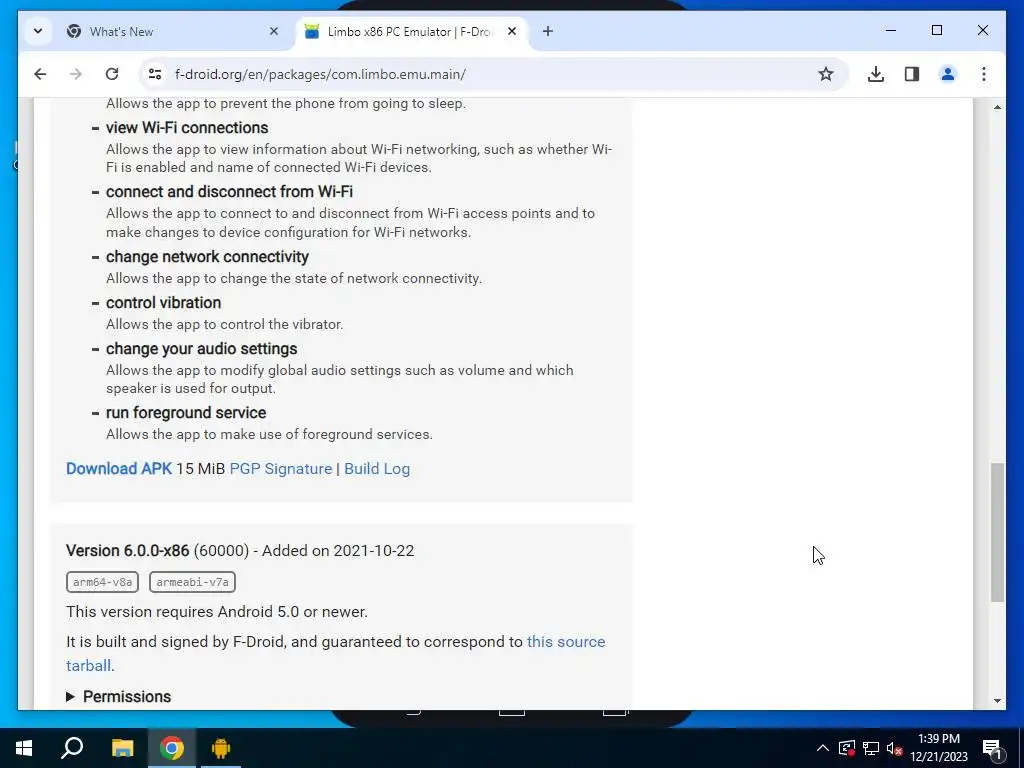The image size is (1024, 768).
Task: Click 'change network connectivity' permission heading
Action: [207, 257]
